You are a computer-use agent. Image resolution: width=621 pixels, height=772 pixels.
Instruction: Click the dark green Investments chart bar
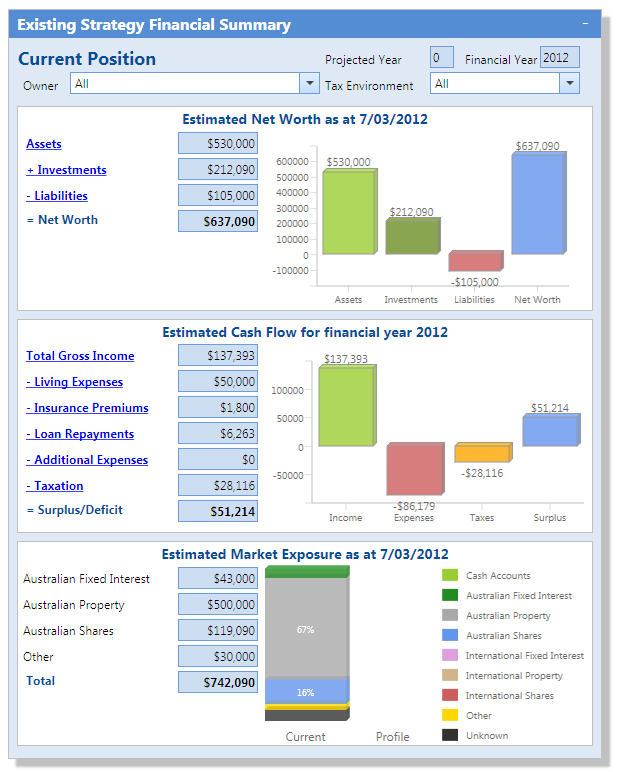pyautogui.click(x=413, y=236)
